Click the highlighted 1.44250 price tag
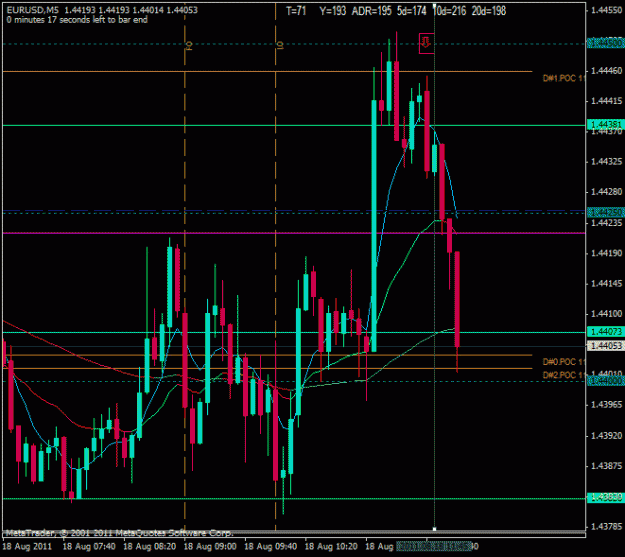 point(606,213)
